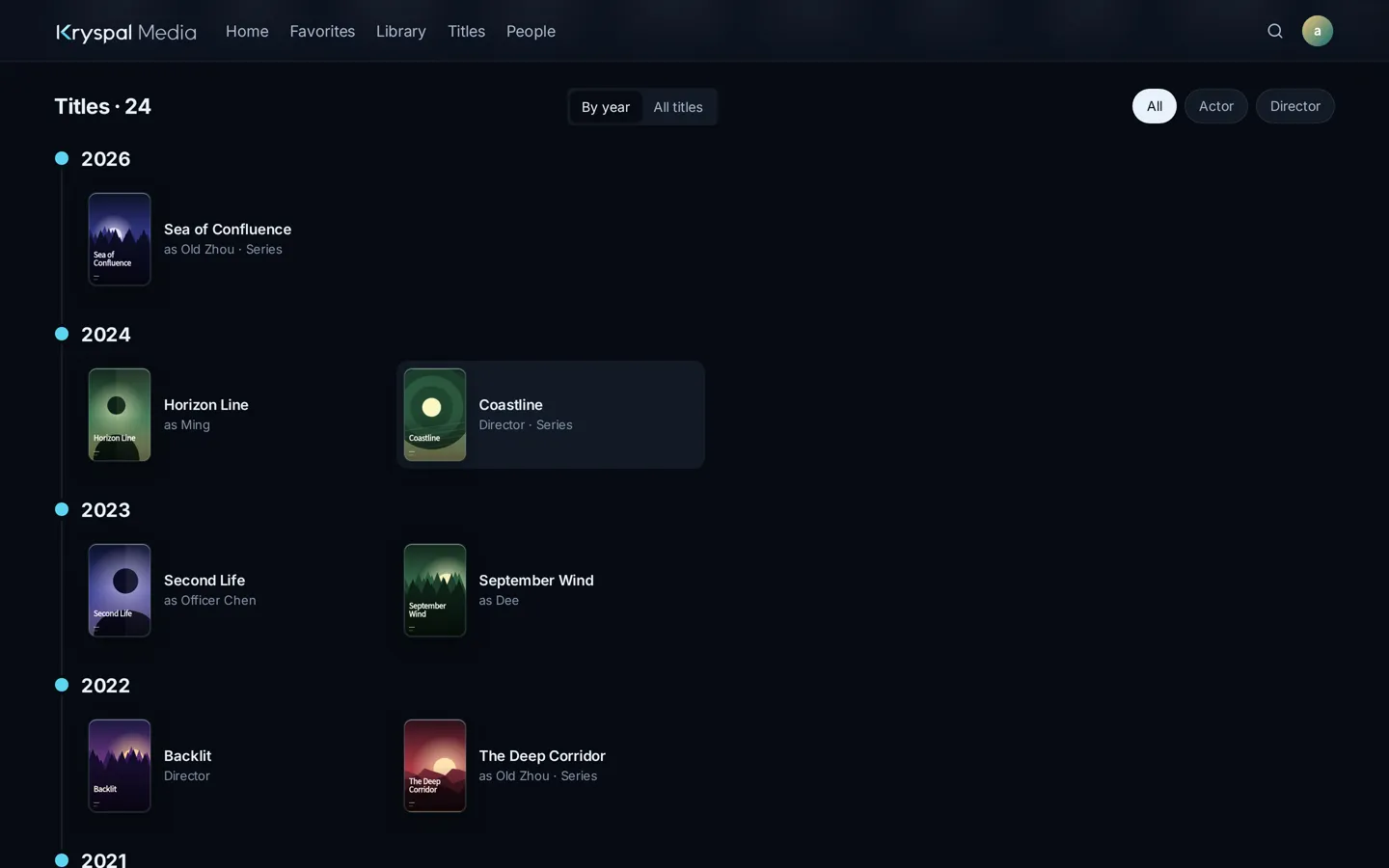1389x868 pixels.
Task: Open the Favorites nav item
Action: [x=322, y=31]
